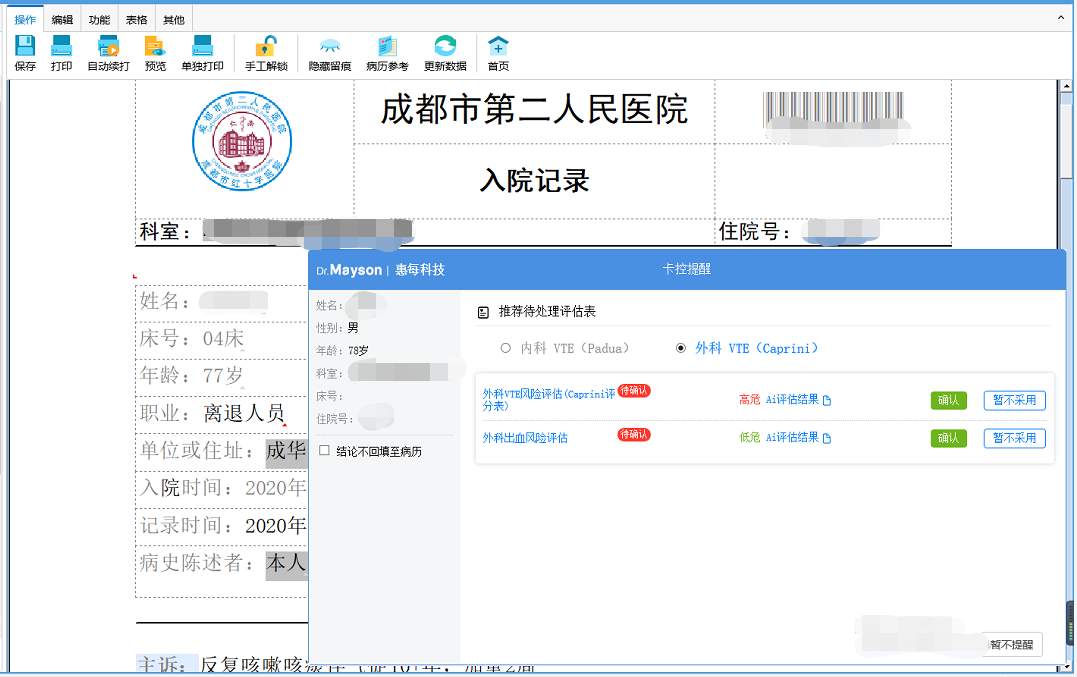
Task: Confirm the 外科出血风险评估 row with 确认
Action: pyautogui.click(x=949, y=438)
